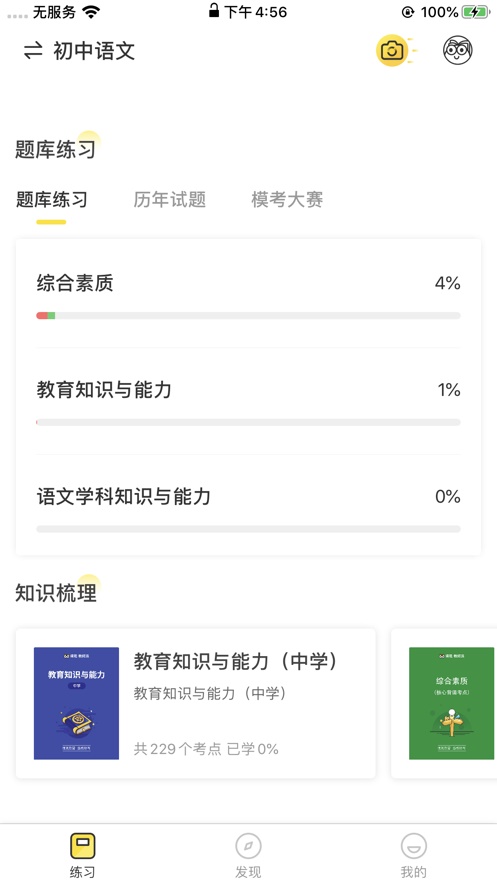Tap the subject switch arrows icon
The image size is (497, 883).
pyautogui.click(x=33, y=51)
